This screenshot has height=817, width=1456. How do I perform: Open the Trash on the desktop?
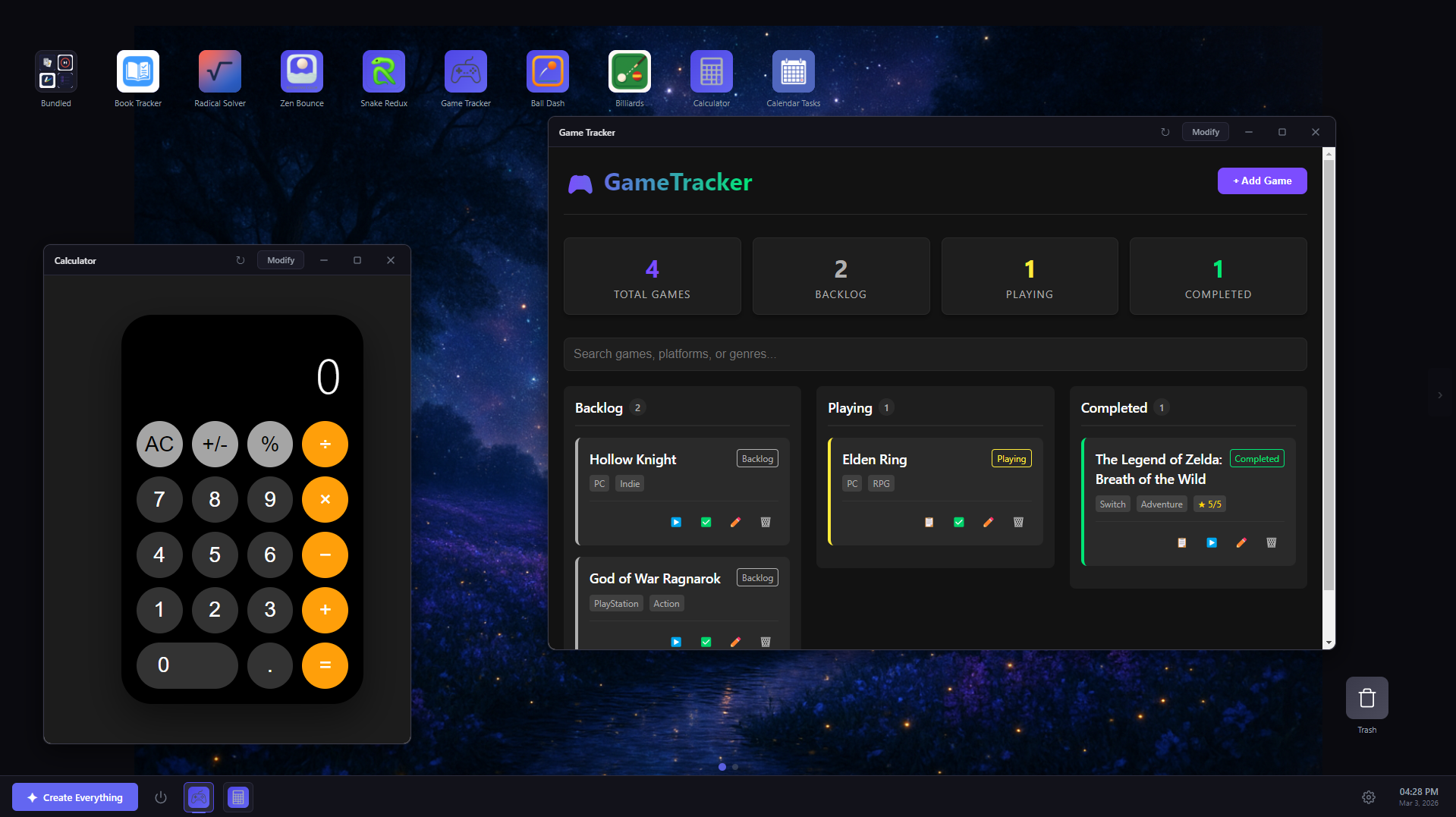coord(1367,698)
